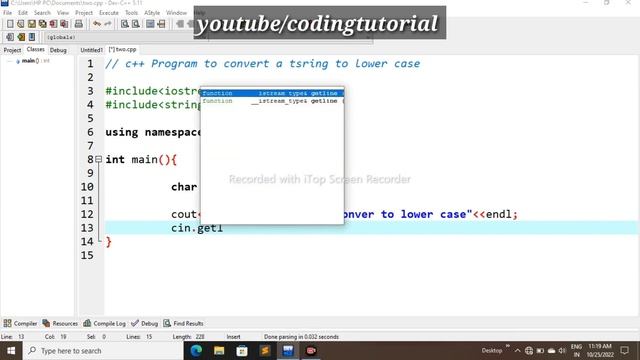Click the volume tray icon

coord(562,351)
